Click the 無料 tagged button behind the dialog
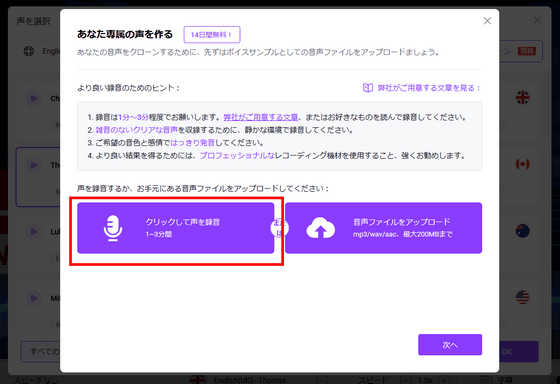Screen dimensions: 560x384 (521, 51)
